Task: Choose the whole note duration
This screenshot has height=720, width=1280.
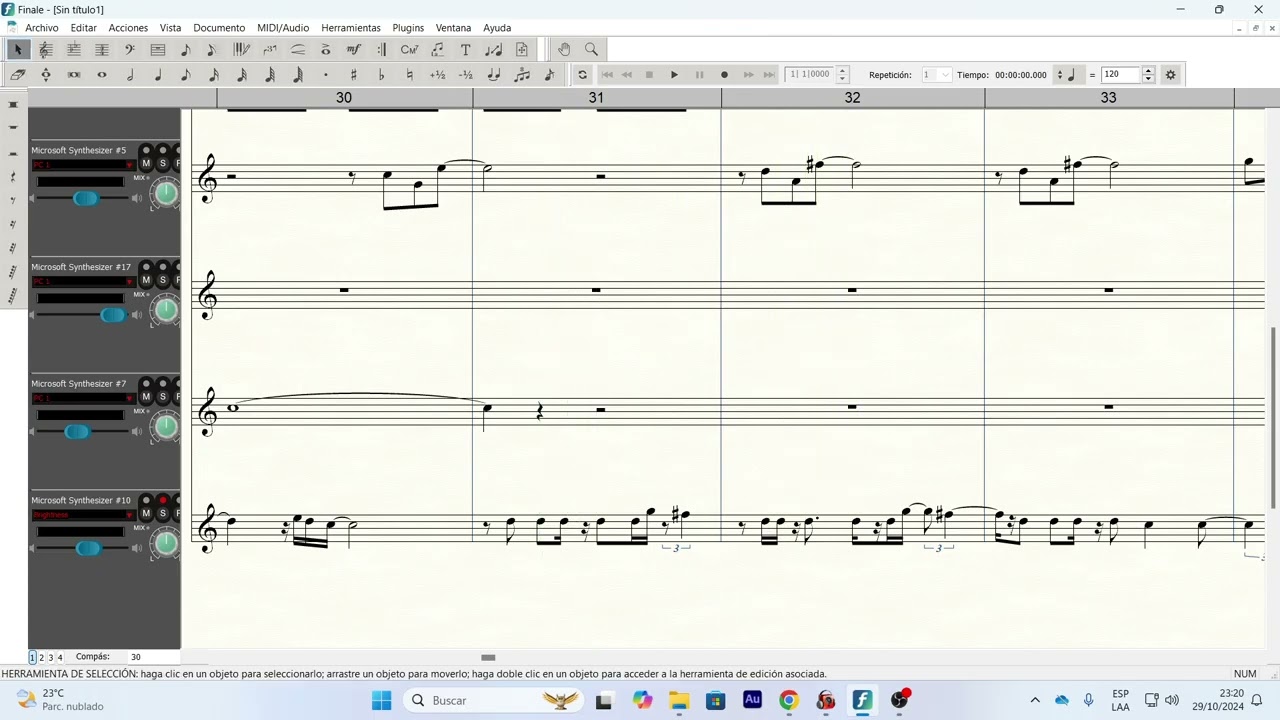Action: [102, 75]
